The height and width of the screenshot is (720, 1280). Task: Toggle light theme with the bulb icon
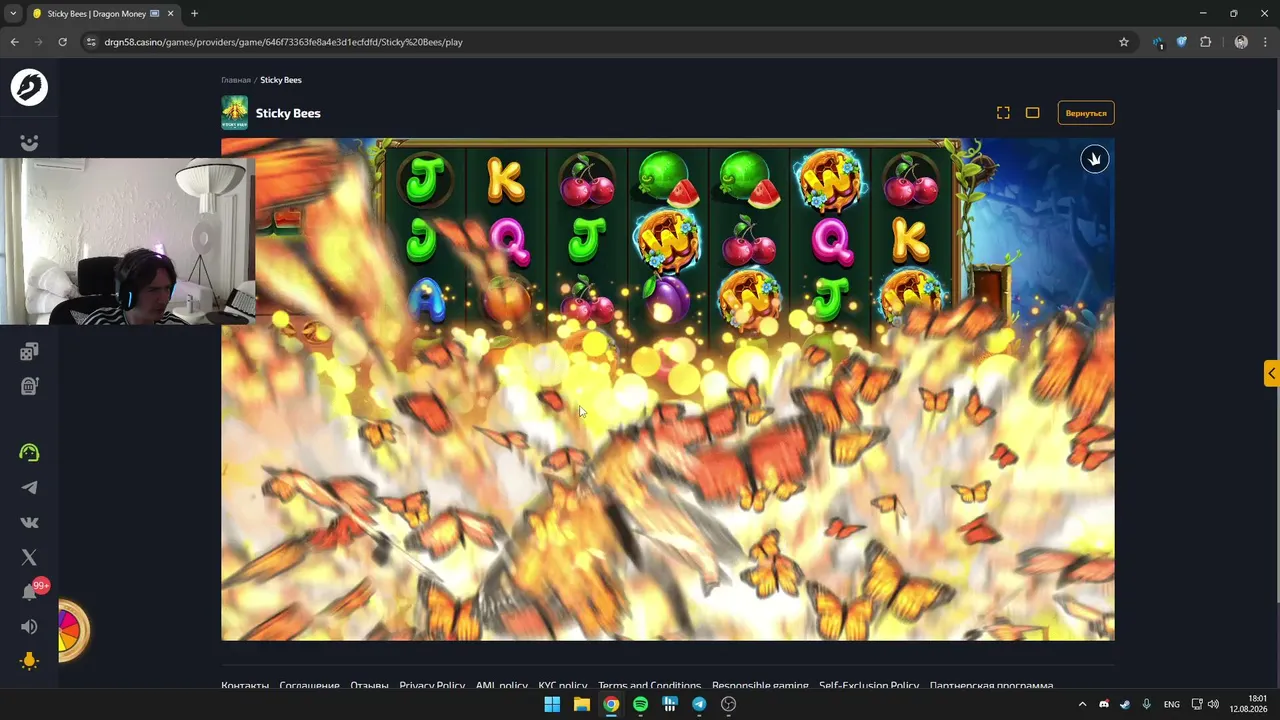click(x=29, y=661)
